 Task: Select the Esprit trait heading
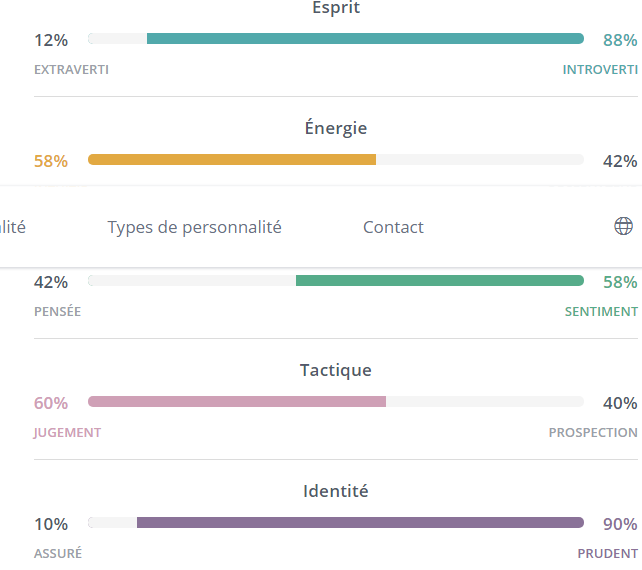tap(336, 8)
